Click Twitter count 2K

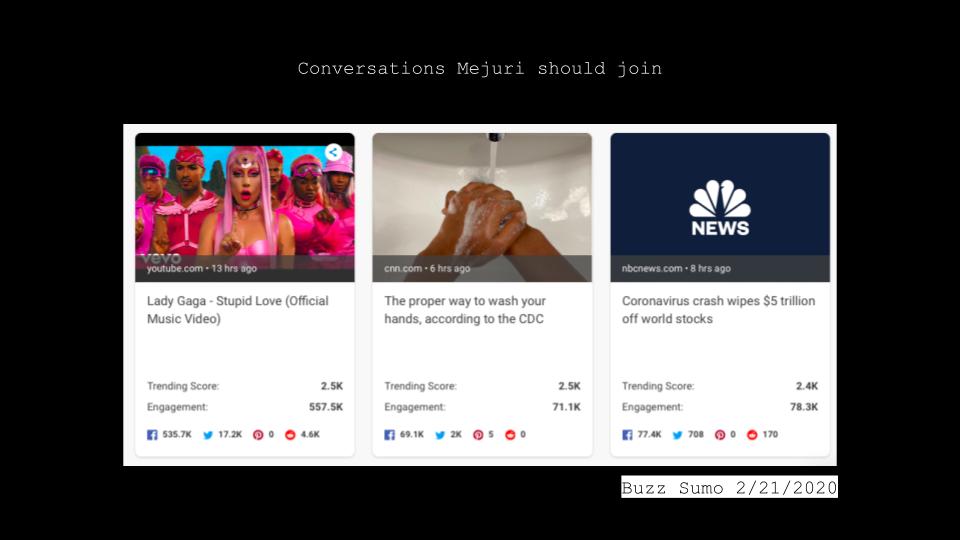(456, 434)
